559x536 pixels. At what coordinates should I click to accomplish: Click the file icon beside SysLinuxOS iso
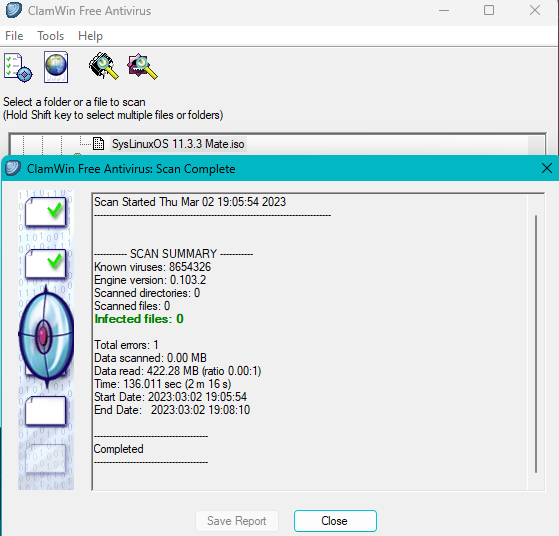click(x=98, y=144)
